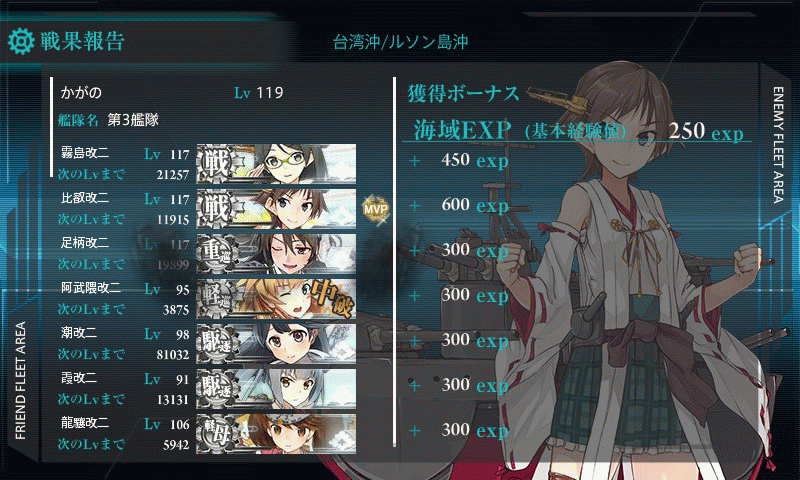Select 龍驤改二 ship banner portrait

tap(276, 433)
